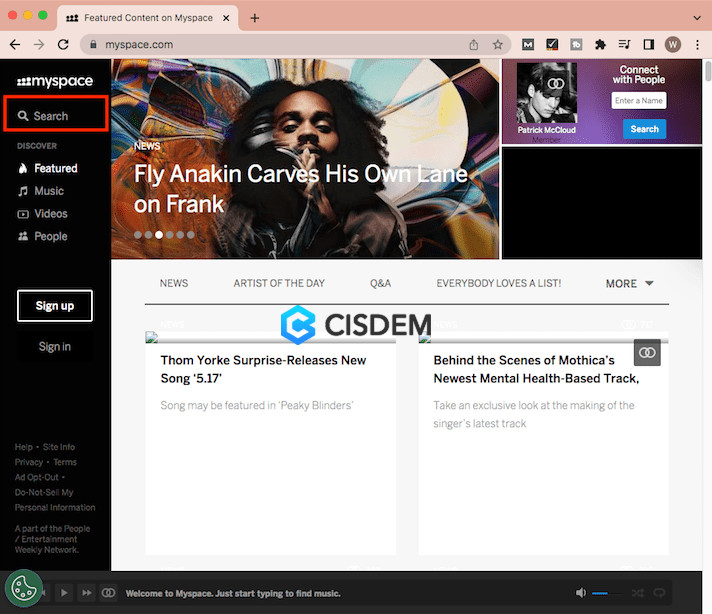This screenshot has height=614, width=712.
Task: Open the Ad Opt-Out link
Action: click(x=37, y=477)
